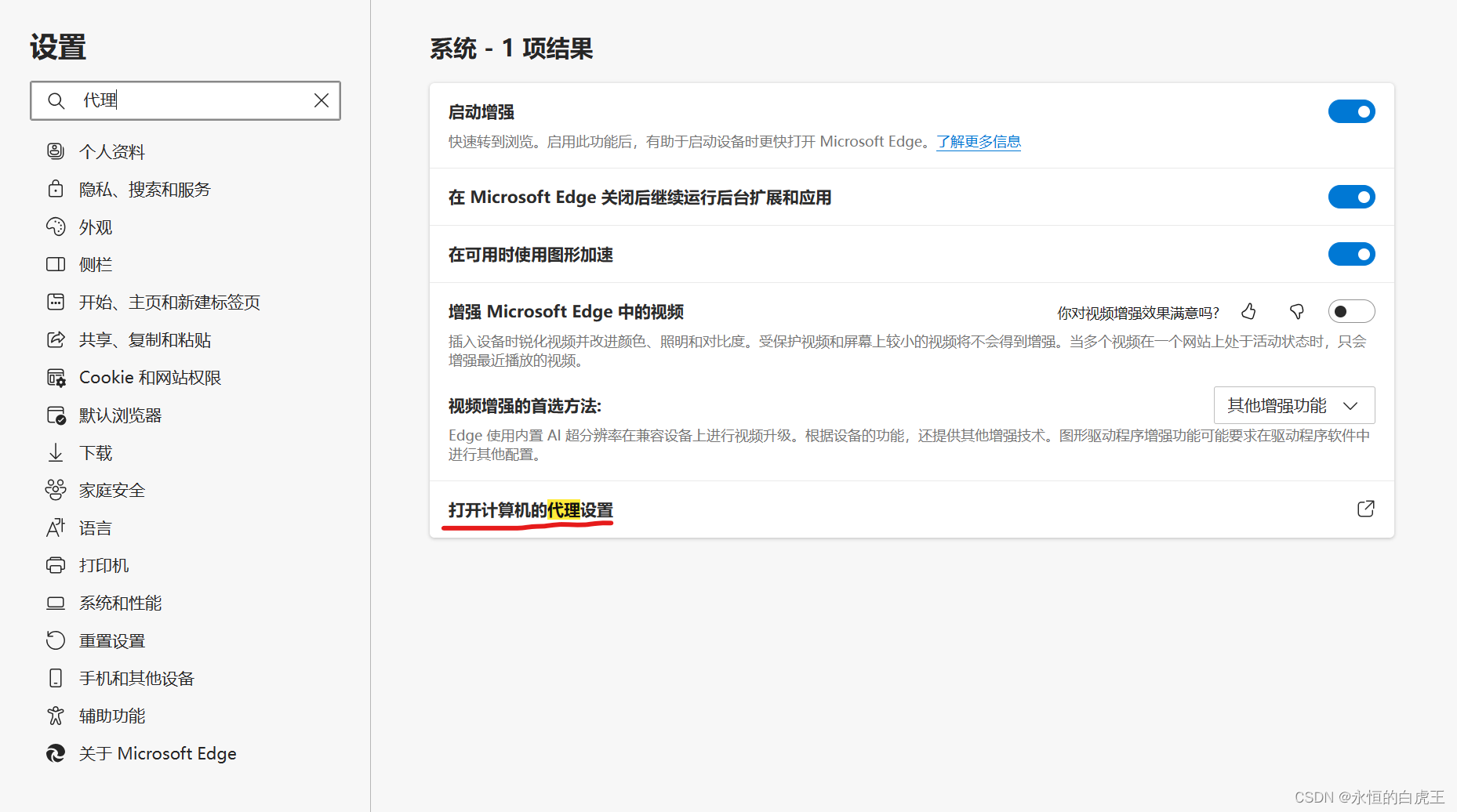Select 系统和性能 in the sidebar

click(x=120, y=603)
